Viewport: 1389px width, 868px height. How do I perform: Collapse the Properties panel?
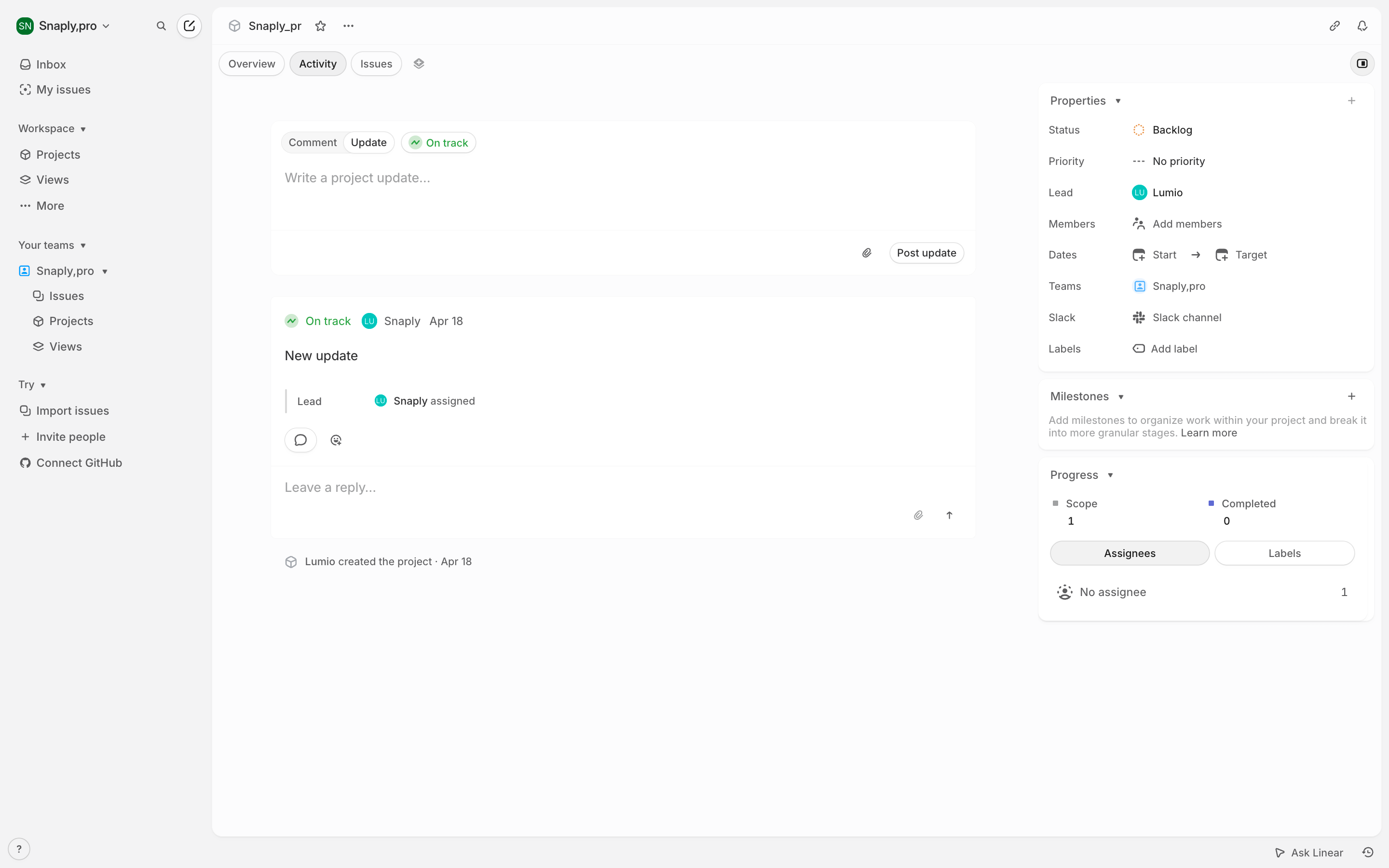point(1085,101)
